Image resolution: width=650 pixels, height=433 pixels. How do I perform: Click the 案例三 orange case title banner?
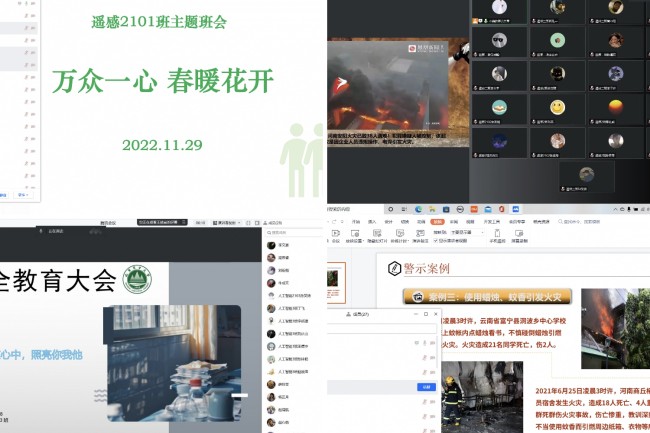point(487,297)
